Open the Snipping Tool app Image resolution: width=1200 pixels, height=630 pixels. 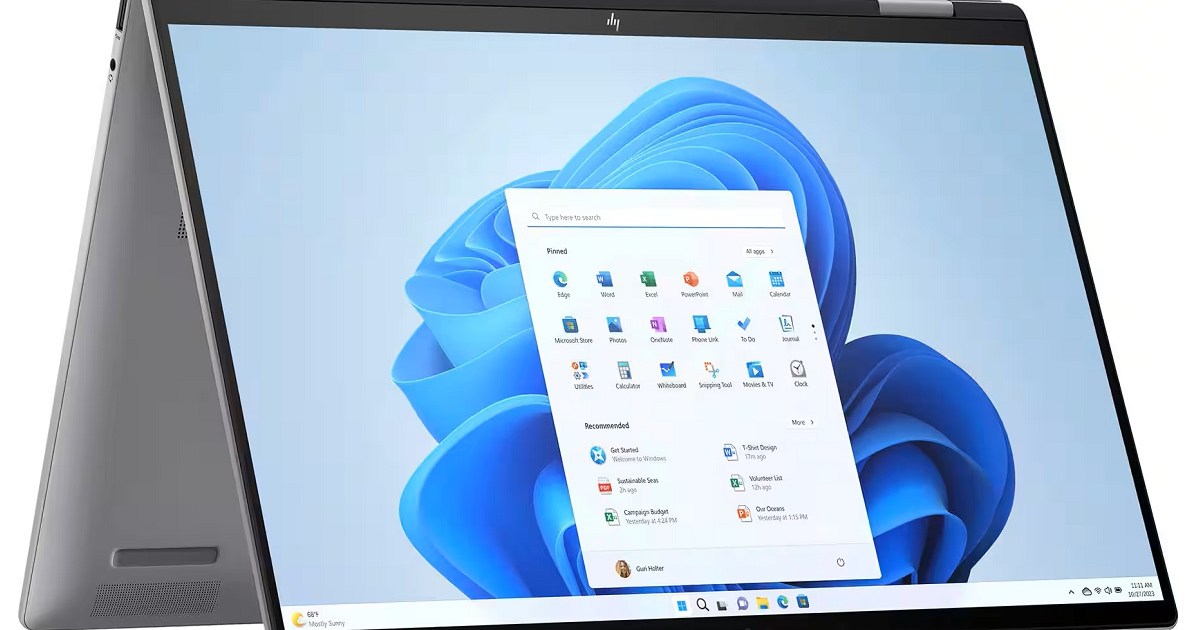coord(713,372)
